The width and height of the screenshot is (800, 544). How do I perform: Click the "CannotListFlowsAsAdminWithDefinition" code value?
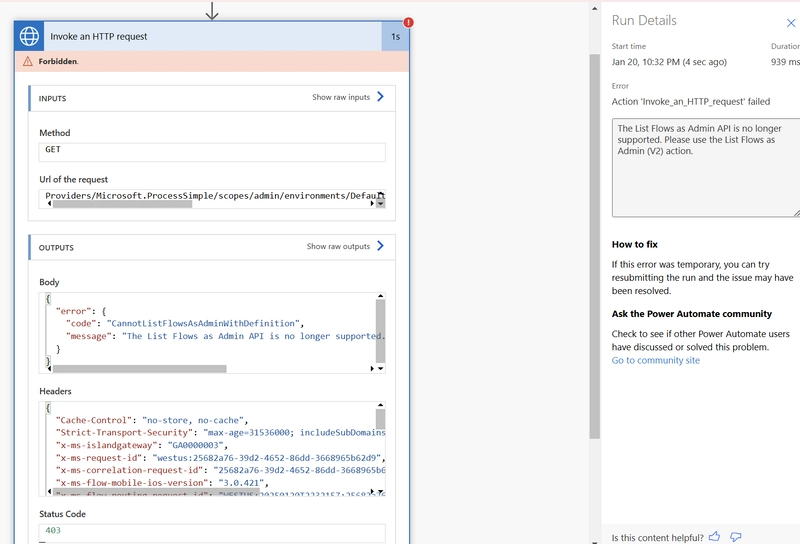pyautogui.click(x=203, y=324)
